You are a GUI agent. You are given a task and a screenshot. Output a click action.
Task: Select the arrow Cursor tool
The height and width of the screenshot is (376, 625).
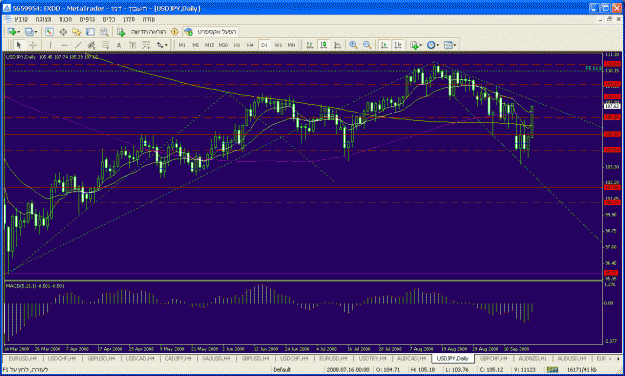pyautogui.click(x=19, y=45)
